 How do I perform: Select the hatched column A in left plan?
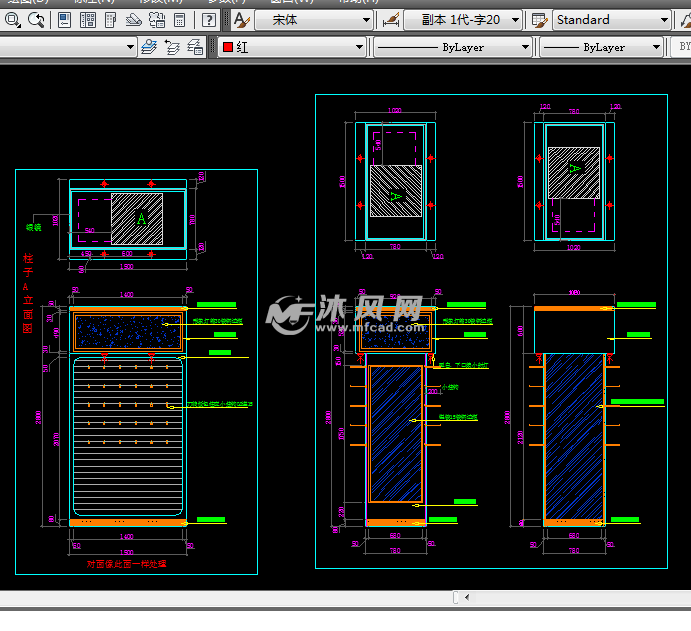tap(137, 219)
